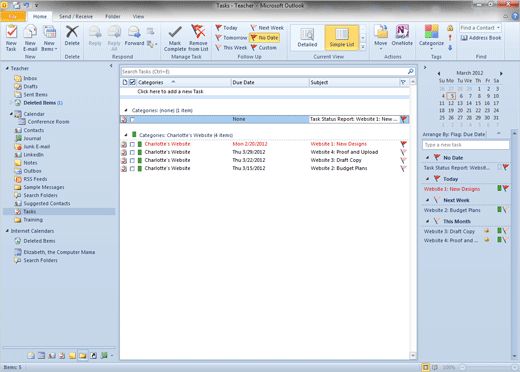The width and height of the screenshot is (520, 372).
Task: Tick the checkbox of the uncategorized task
Action: coord(132,119)
